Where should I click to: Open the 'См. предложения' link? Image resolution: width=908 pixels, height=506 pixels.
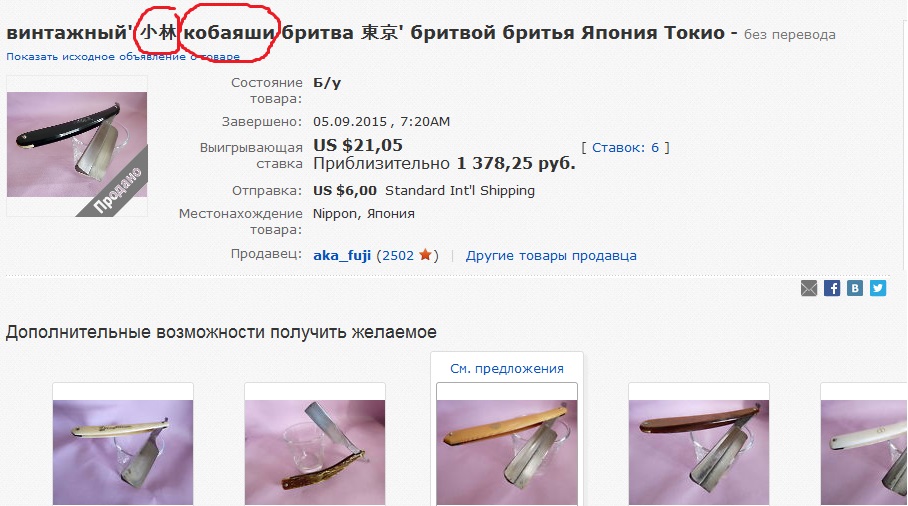coord(507,369)
